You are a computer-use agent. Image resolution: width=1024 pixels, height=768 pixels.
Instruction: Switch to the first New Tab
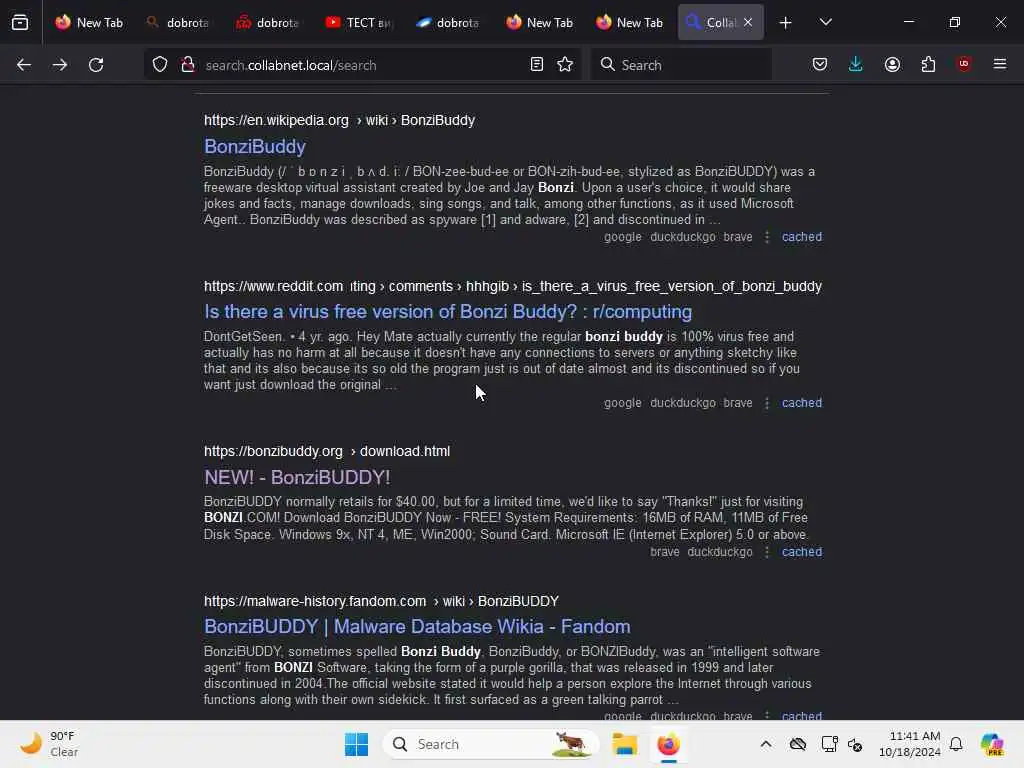[89, 22]
